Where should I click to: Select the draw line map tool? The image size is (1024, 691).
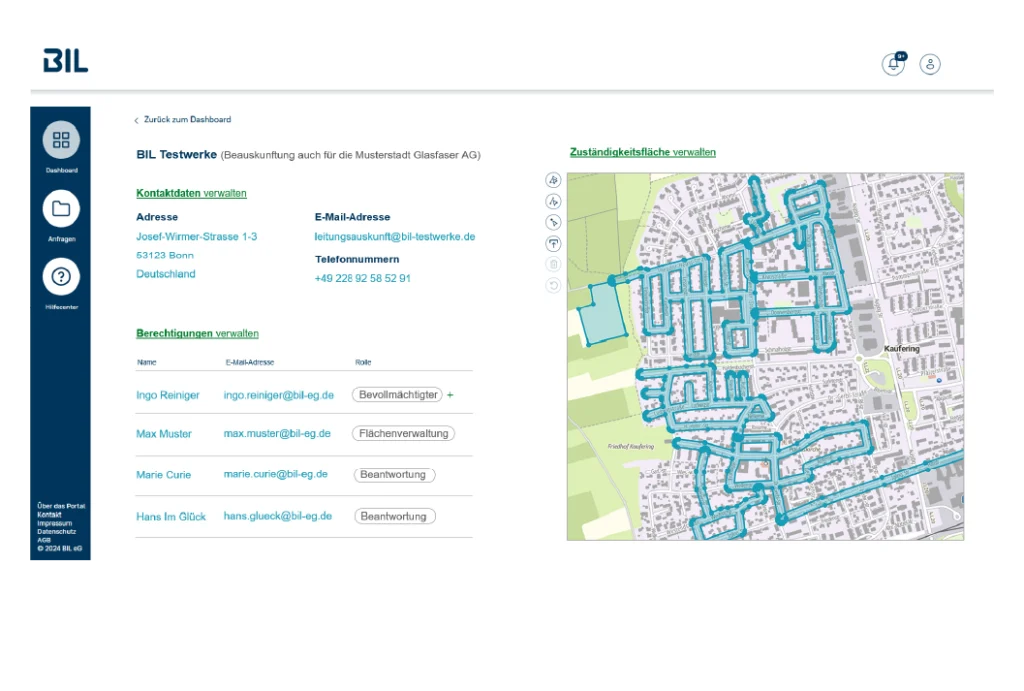553,201
